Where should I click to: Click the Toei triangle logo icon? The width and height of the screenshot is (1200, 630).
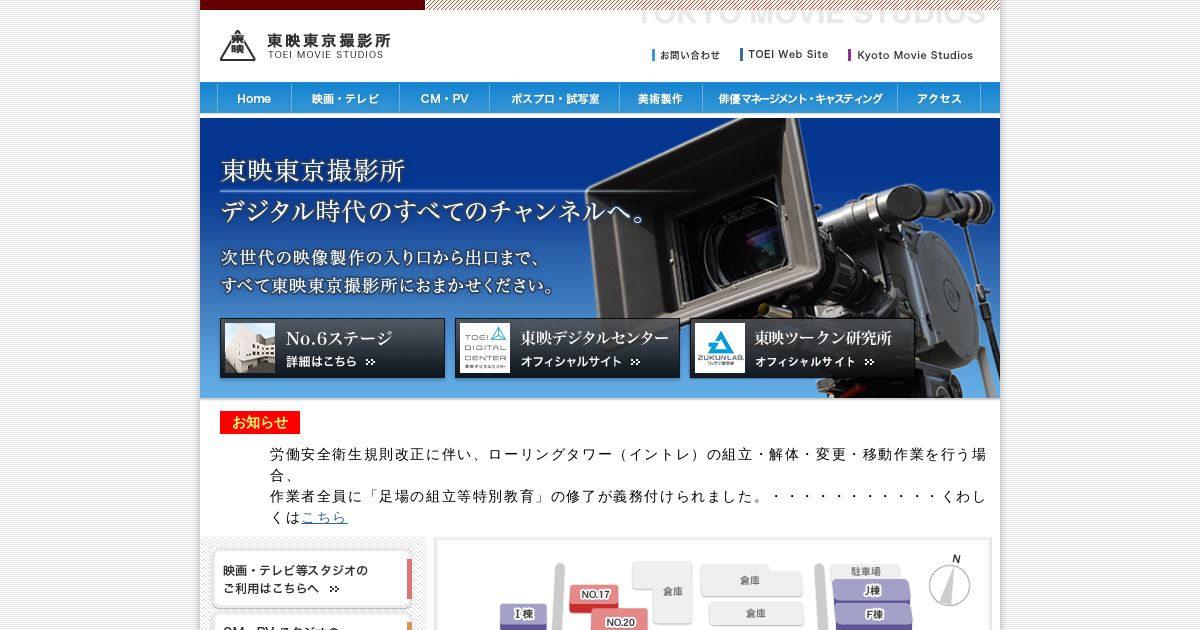238,45
